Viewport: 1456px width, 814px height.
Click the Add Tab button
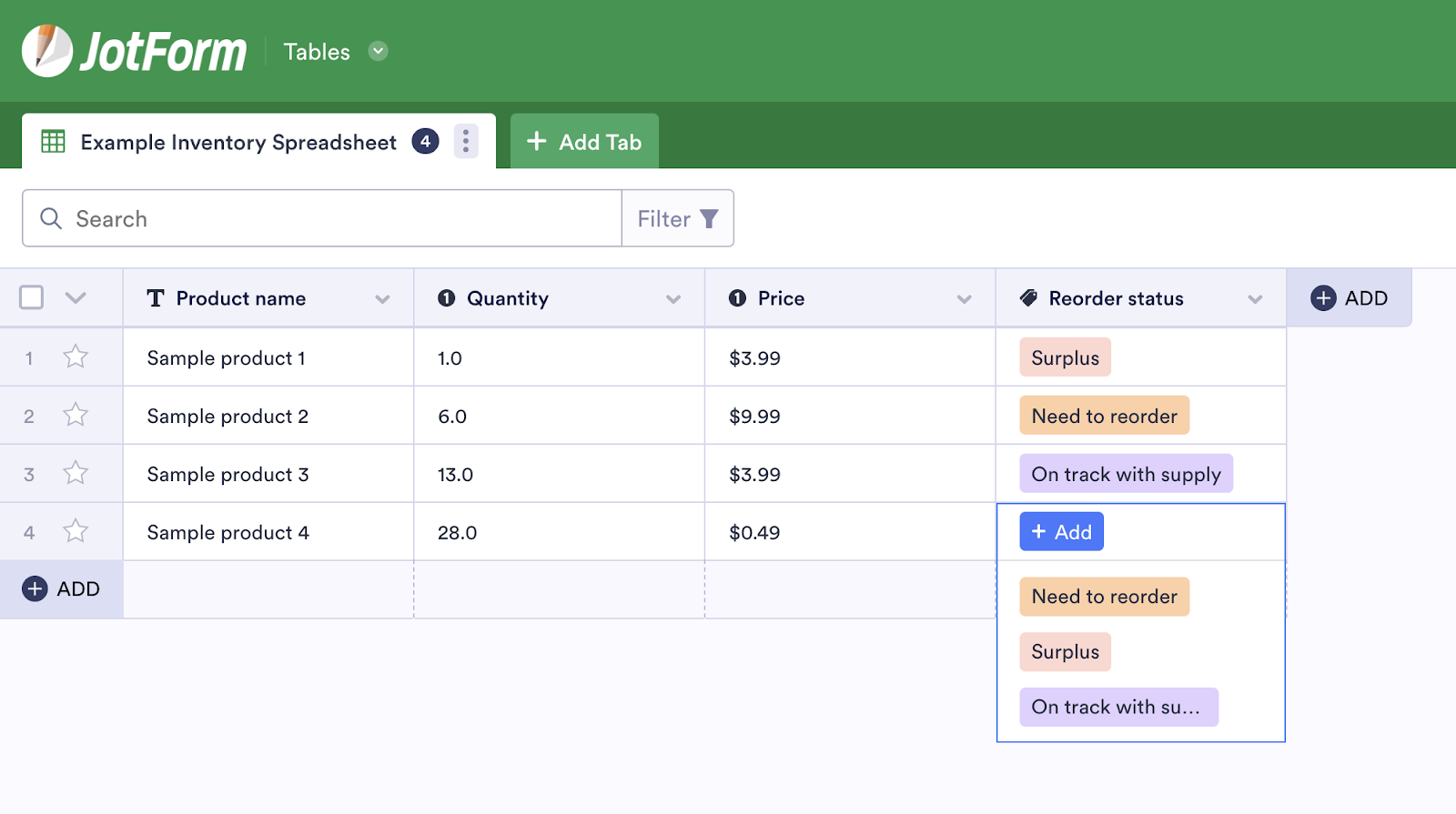click(584, 142)
